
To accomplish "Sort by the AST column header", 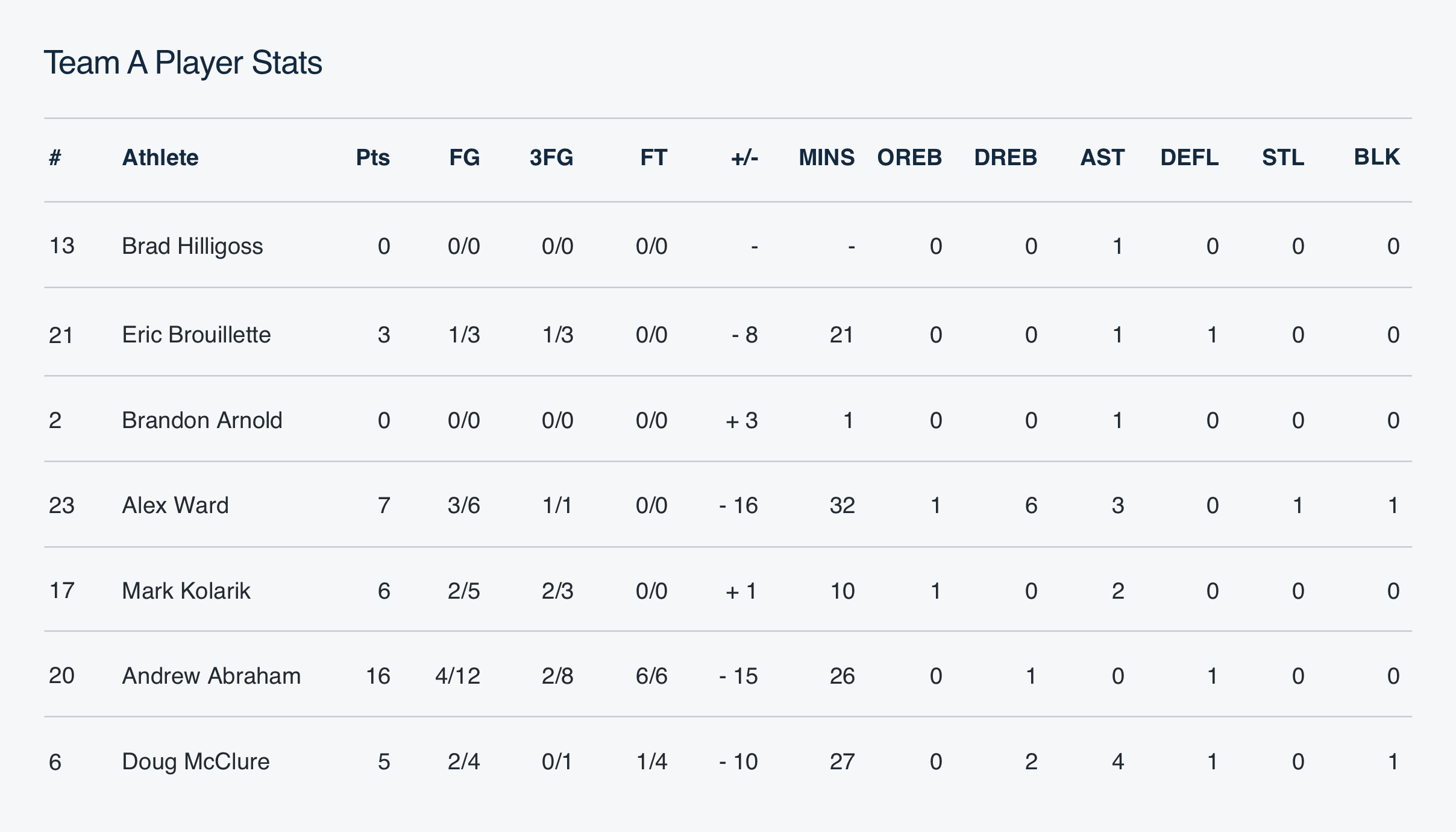I will 1102,158.
